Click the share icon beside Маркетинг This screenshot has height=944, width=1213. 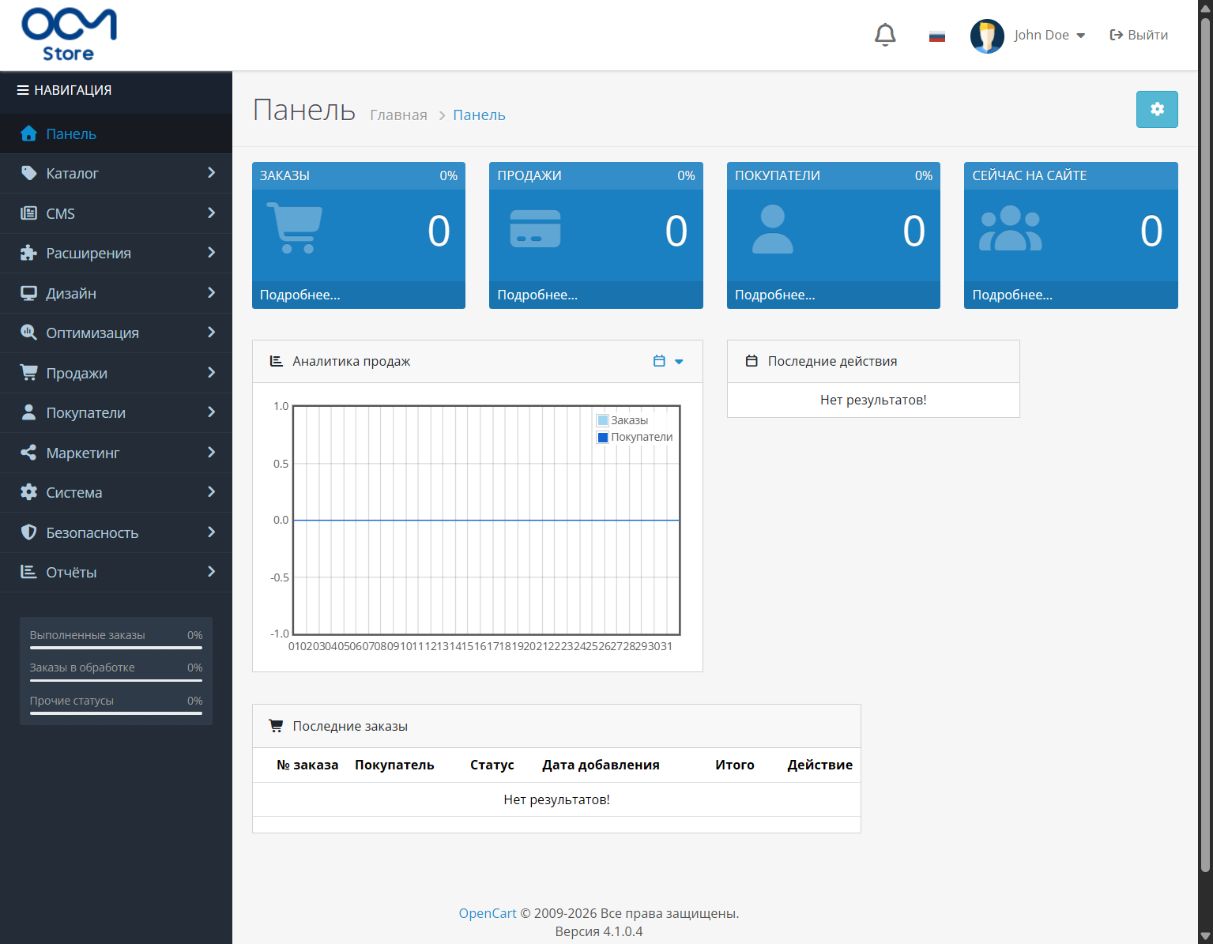[x=29, y=453]
